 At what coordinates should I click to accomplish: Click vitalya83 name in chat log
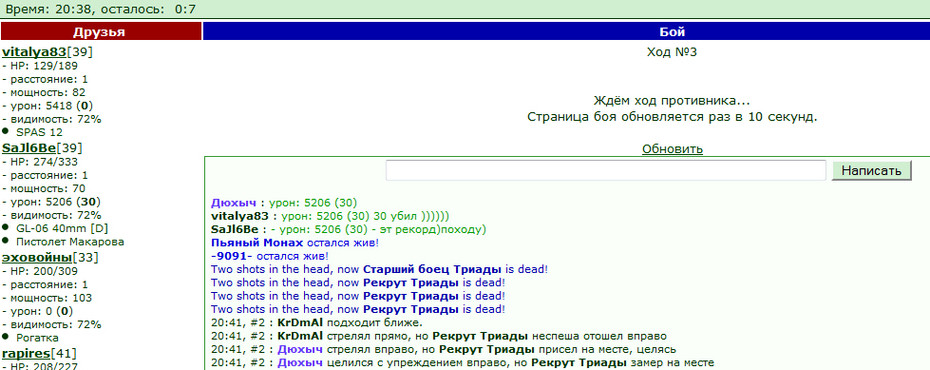[240, 216]
